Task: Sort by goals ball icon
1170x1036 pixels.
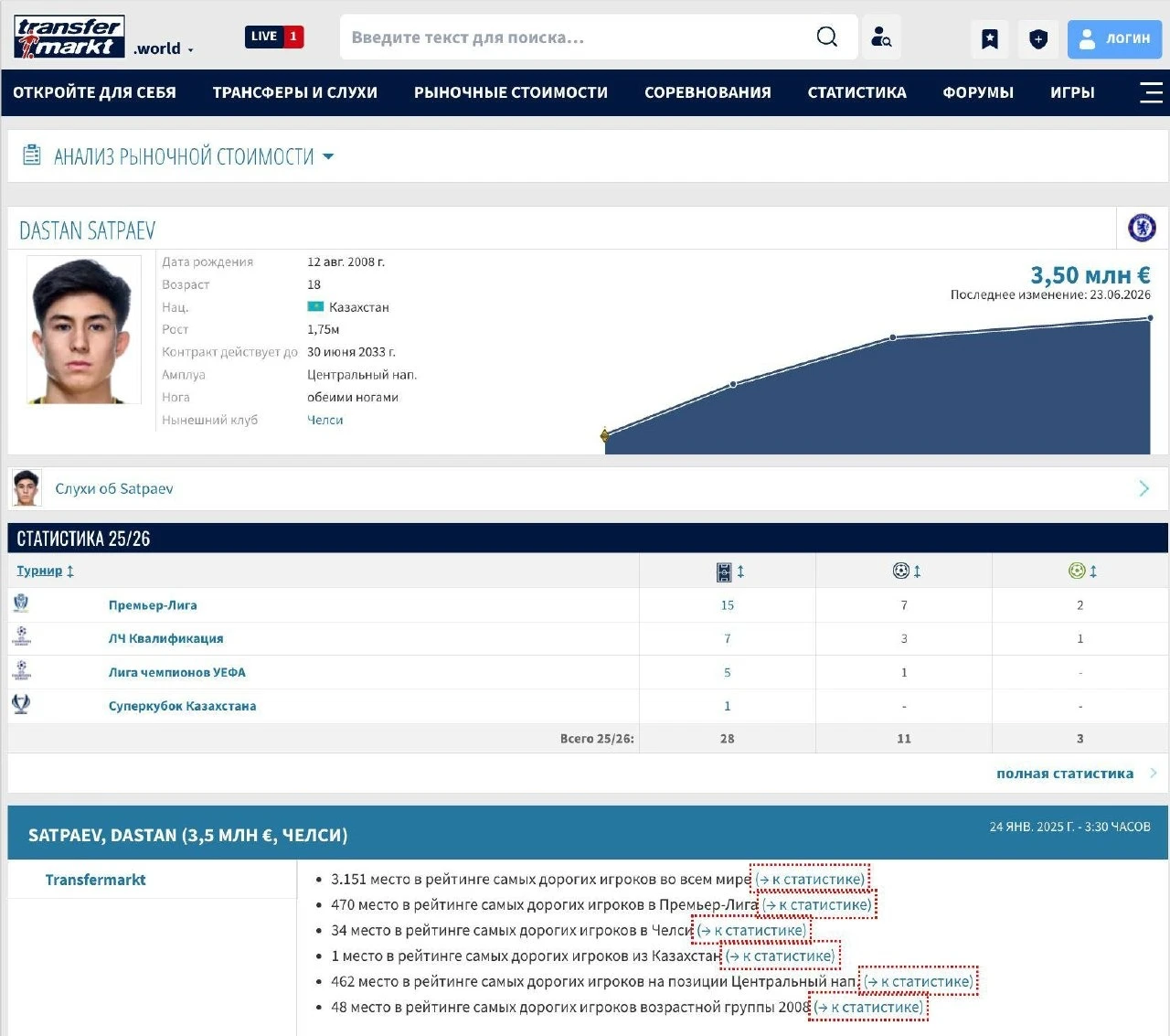Action: tap(901, 571)
